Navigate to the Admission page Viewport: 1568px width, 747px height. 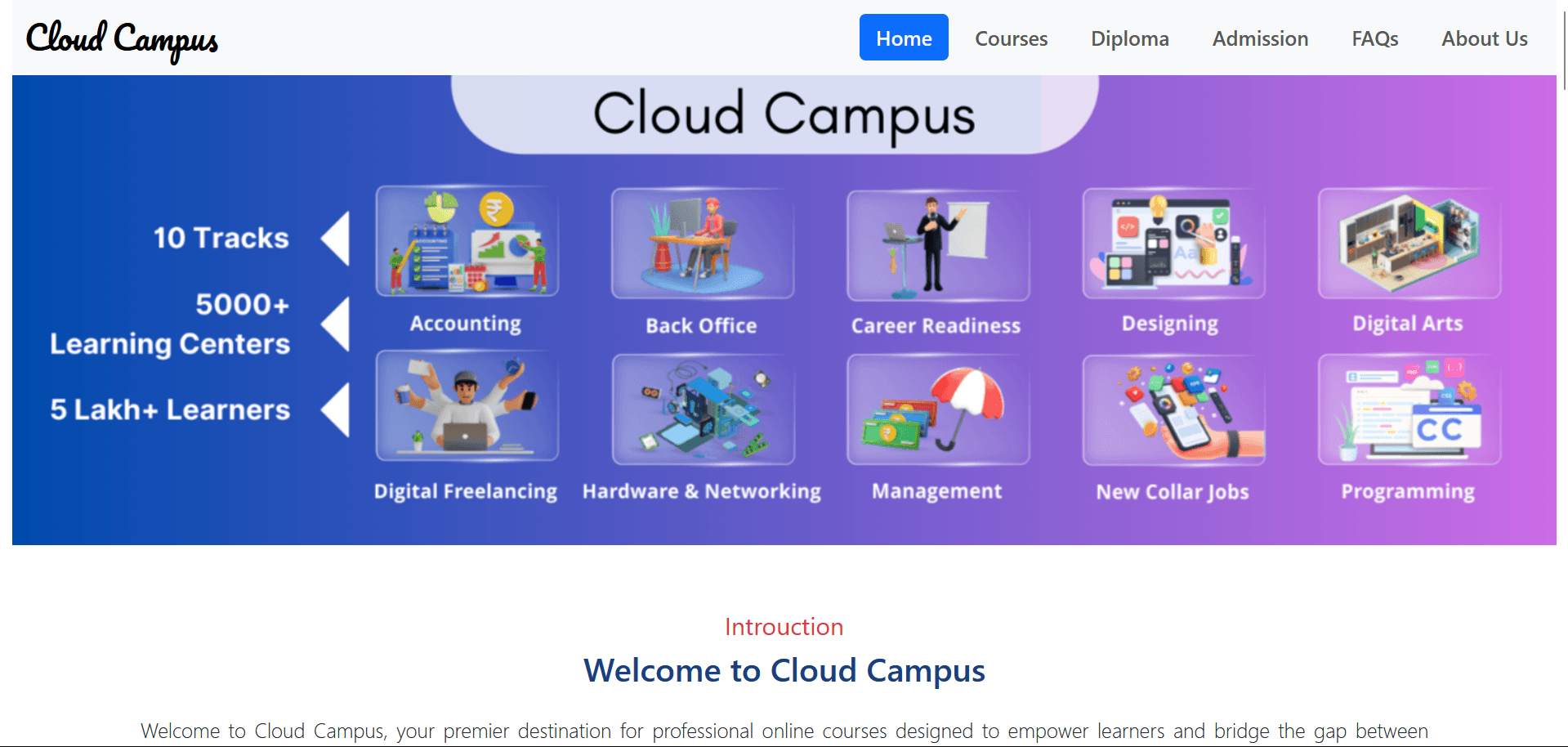click(1260, 38)
